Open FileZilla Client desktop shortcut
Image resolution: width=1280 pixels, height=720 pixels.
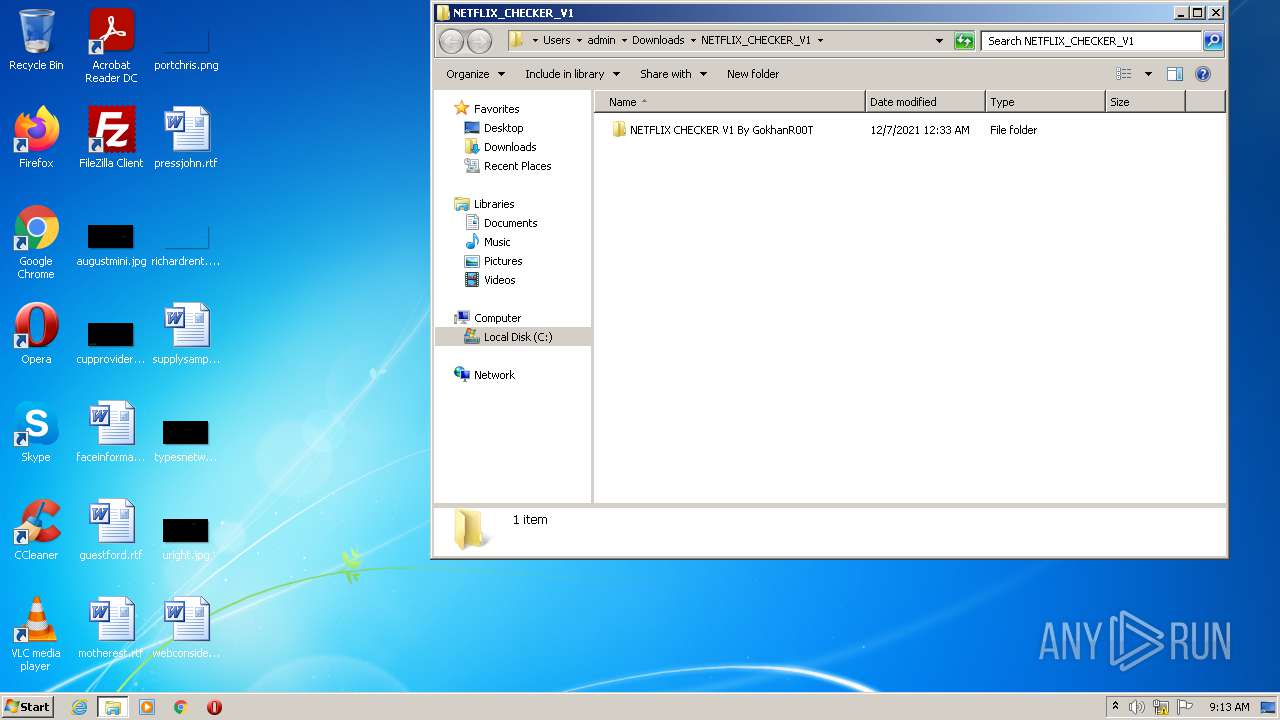[111, 137]
